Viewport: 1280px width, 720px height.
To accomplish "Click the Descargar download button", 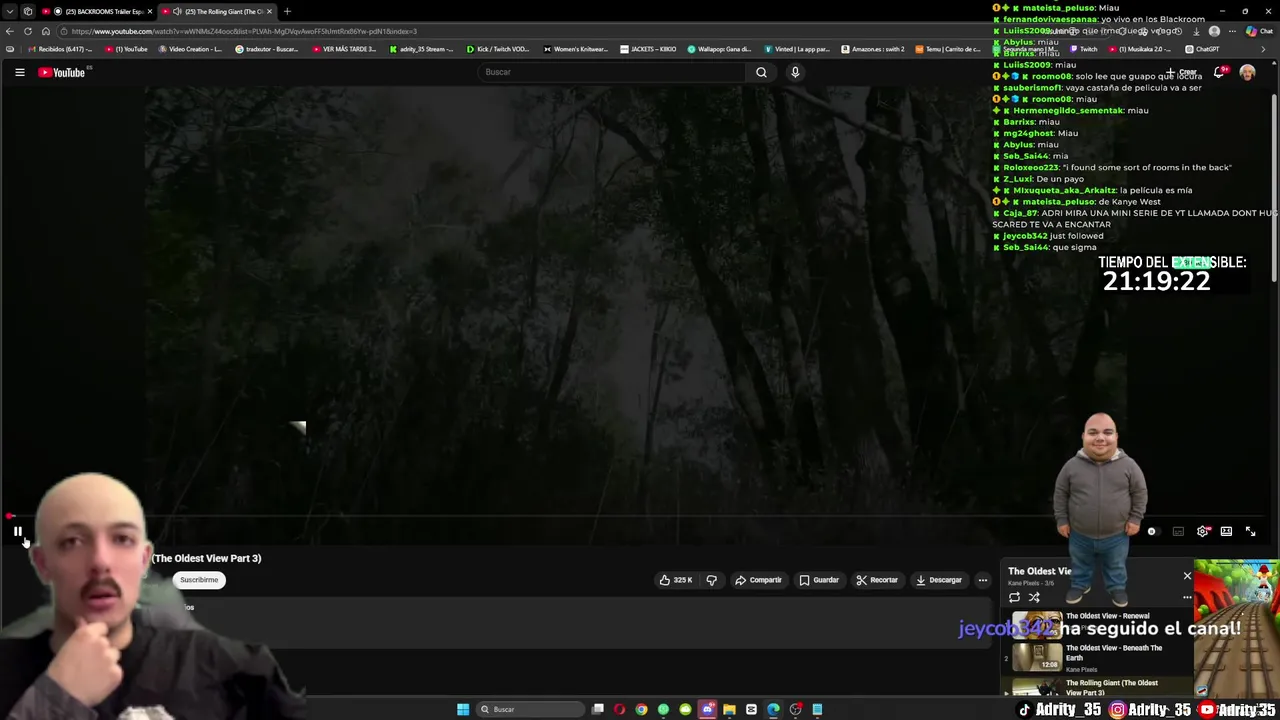I will 938,580.
